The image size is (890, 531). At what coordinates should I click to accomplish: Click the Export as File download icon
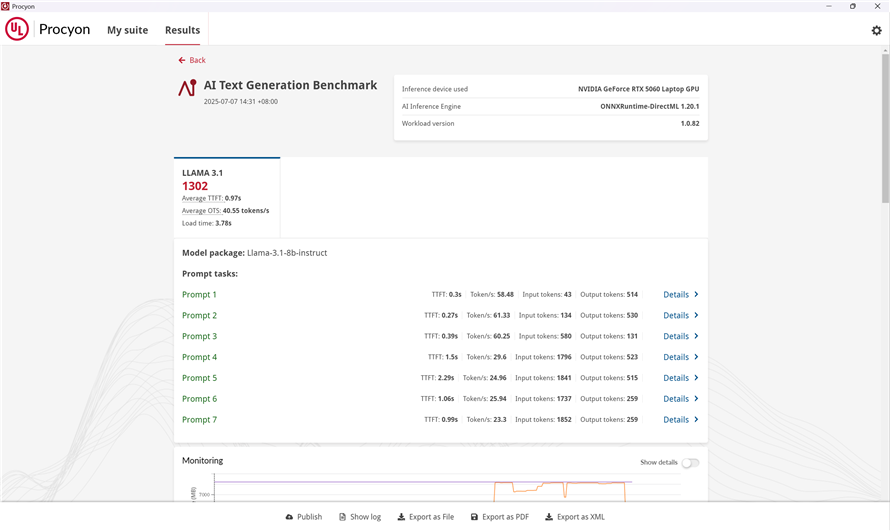click(401, 517)
